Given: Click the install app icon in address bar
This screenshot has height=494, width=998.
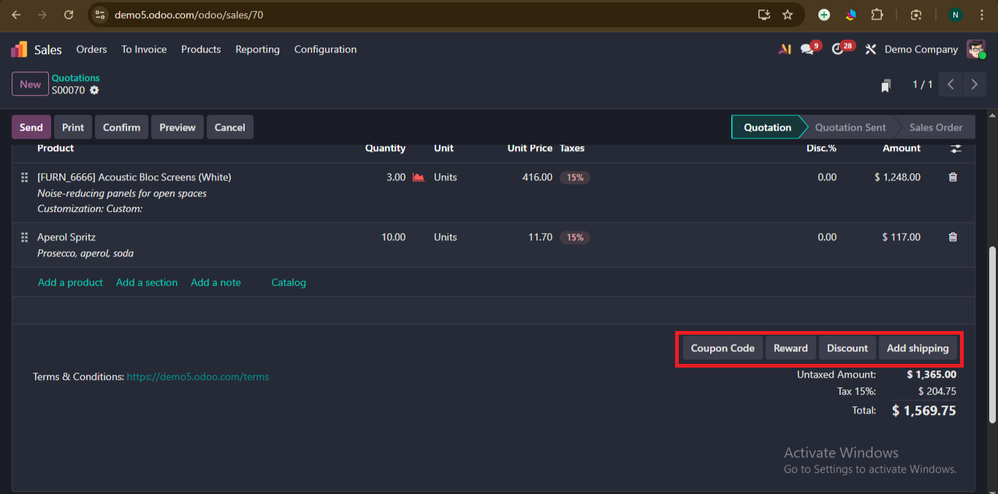Looking at the screenshot, I should (x=764, y=15).
